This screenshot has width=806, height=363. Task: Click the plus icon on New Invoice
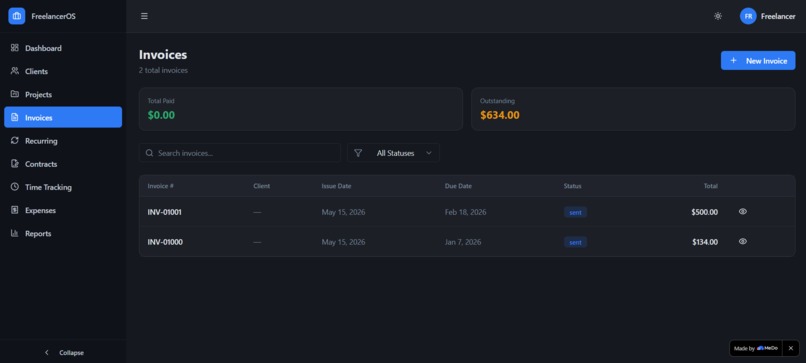click(x=734, y=60)
